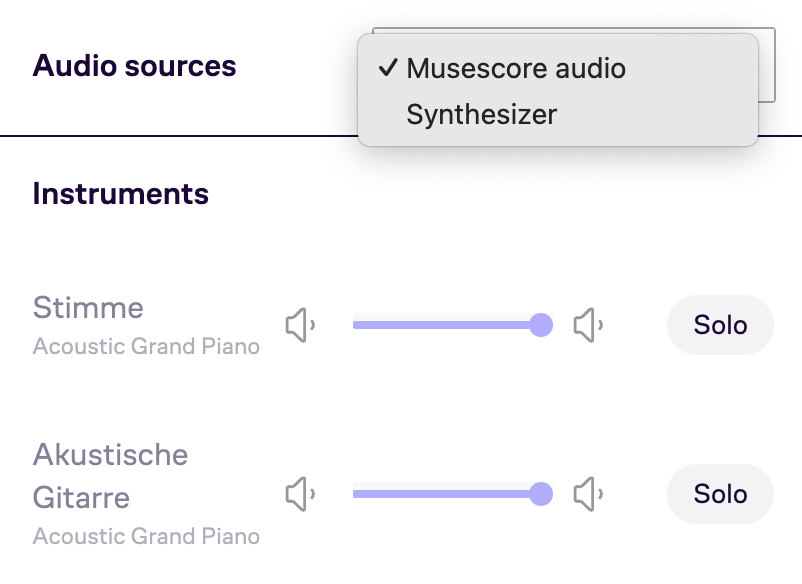Screen dimensions: 802x584
Task: Click the loud speaker icon after Stimme slider
Action: (x=588, y=325)
